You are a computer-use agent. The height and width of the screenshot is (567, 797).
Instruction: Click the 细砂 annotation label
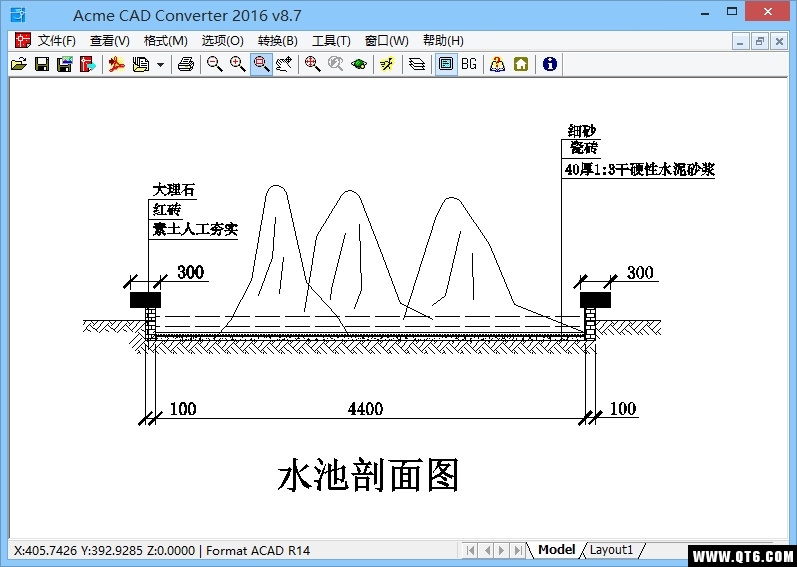tap(582, 131)
